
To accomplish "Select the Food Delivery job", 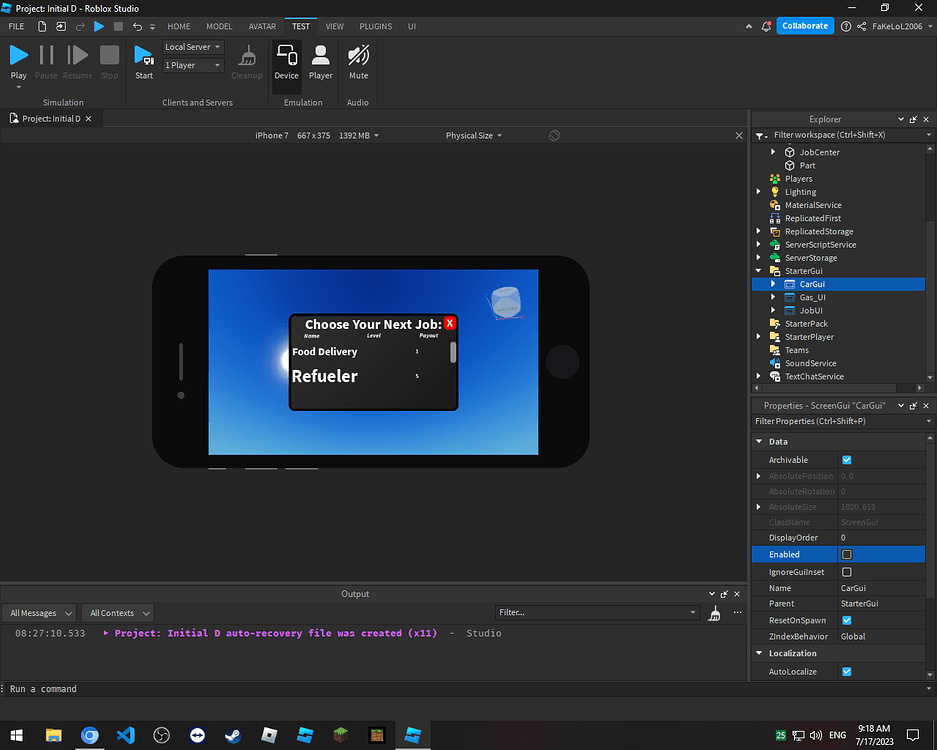I will [324, 351].
